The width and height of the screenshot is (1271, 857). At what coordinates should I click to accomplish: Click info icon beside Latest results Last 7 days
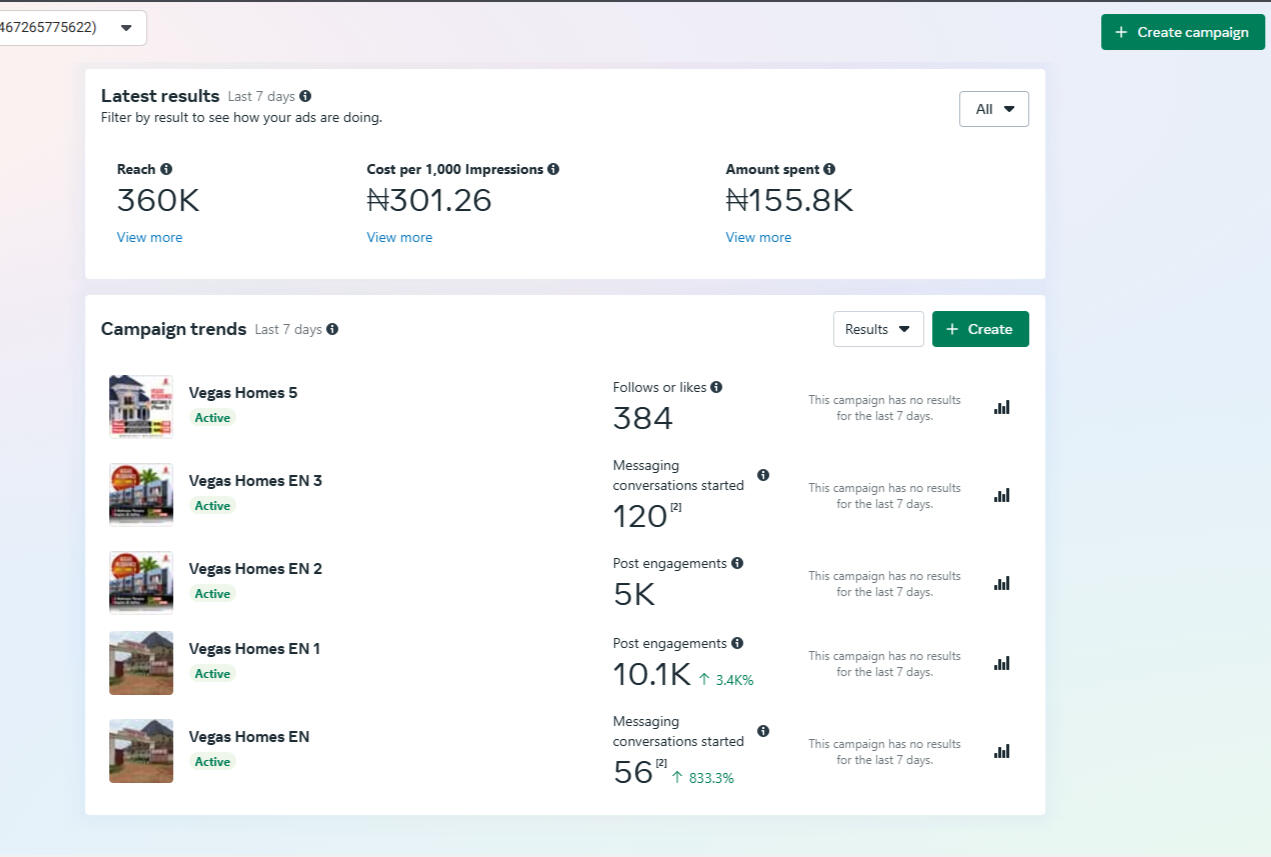305,96
